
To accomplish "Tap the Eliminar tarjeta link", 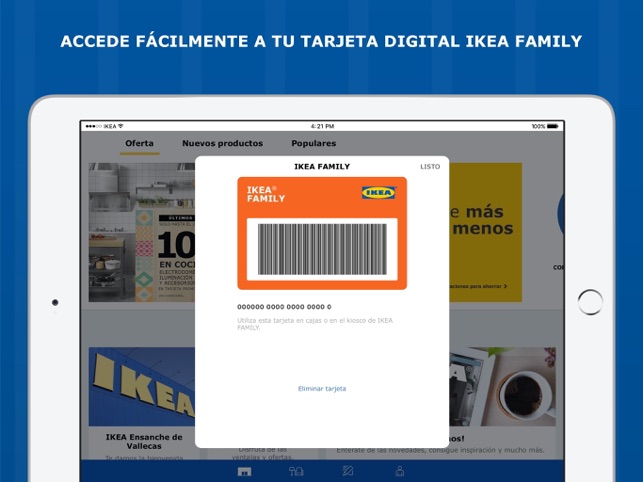I will click(322, 388).
